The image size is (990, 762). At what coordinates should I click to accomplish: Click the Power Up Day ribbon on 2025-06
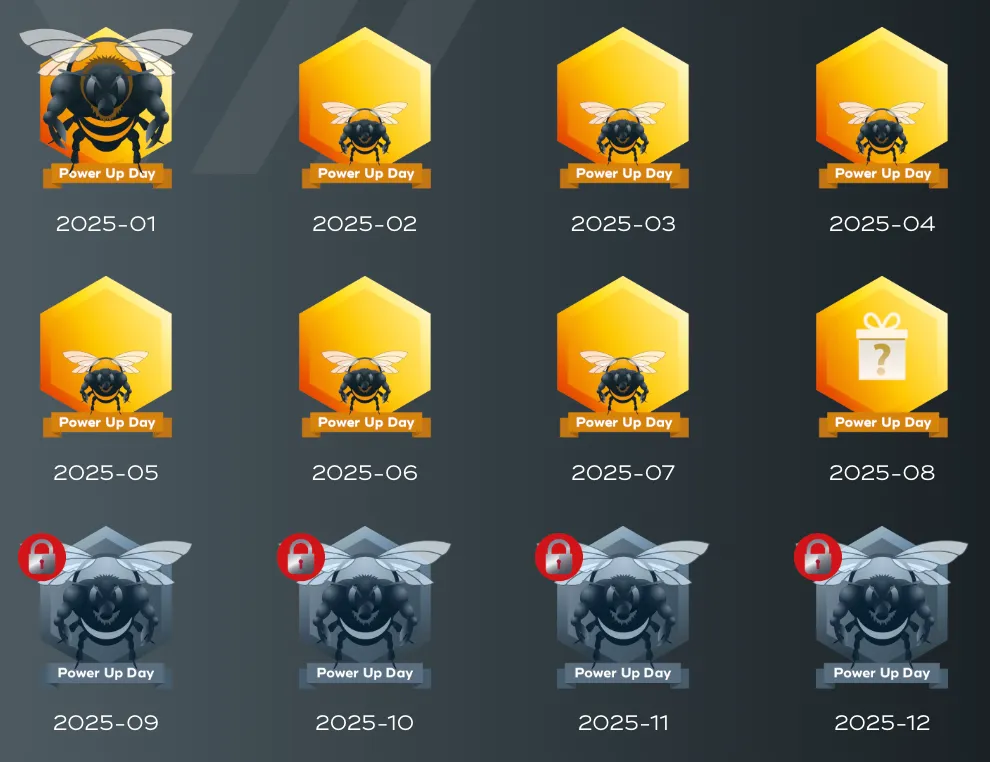[x=365, y=424]
